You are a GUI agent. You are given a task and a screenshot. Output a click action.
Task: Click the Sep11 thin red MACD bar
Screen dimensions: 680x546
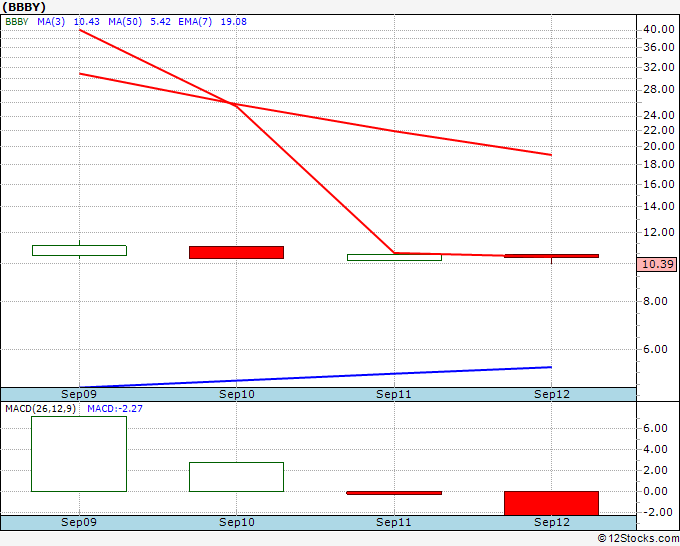394,493
